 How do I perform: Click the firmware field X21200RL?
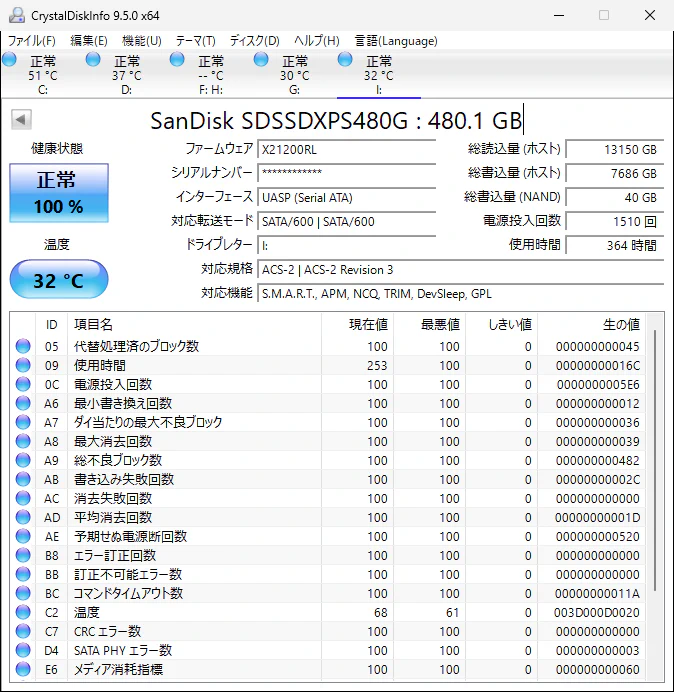click(x=347, y=150)
